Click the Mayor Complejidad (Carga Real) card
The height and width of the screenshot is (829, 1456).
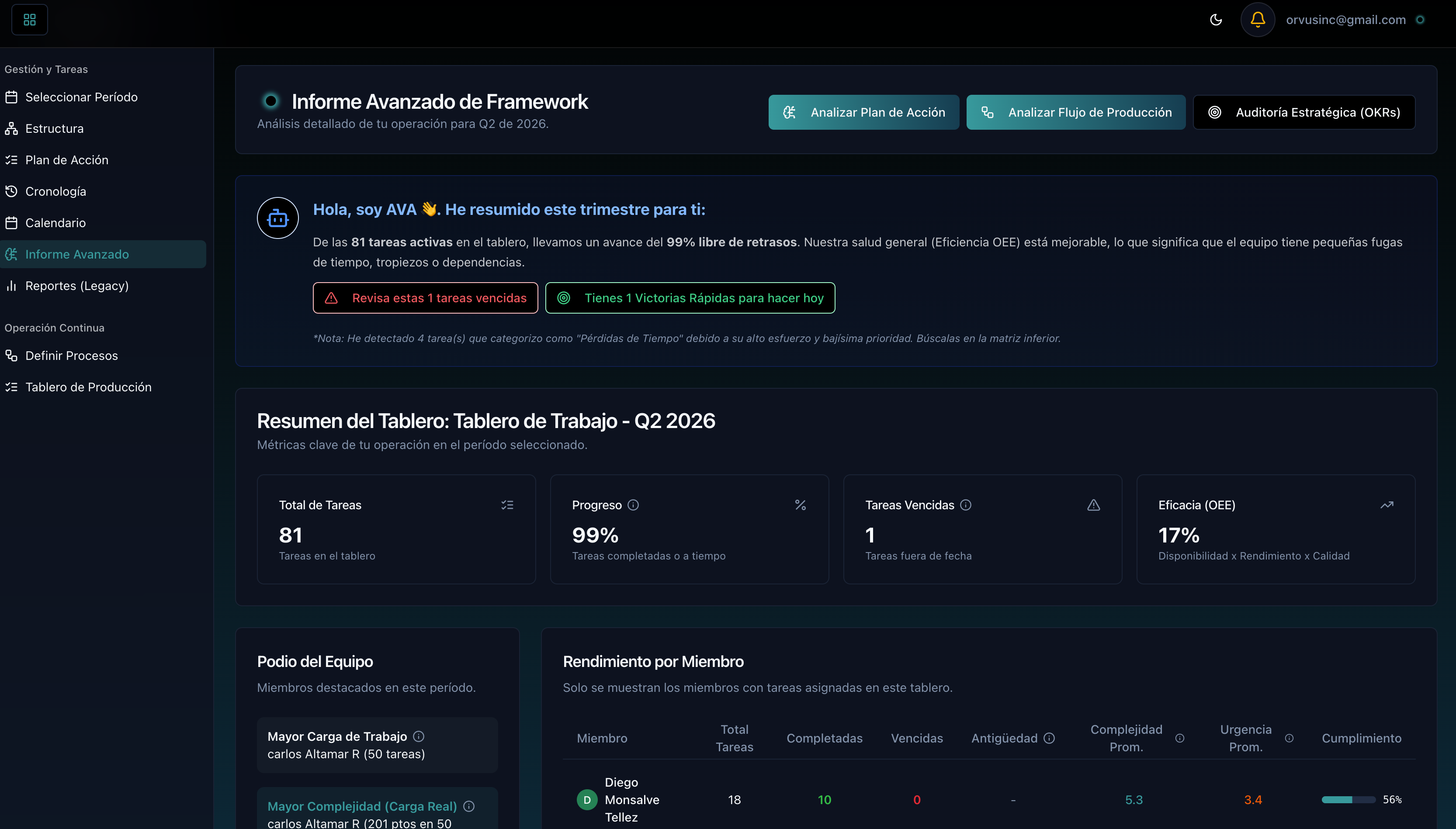click(x=377, y=808)
